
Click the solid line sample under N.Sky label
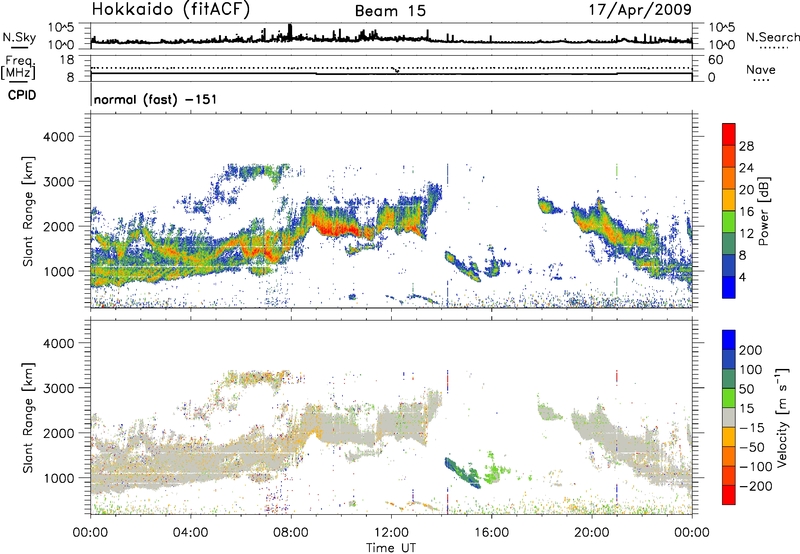click(19, 47)
